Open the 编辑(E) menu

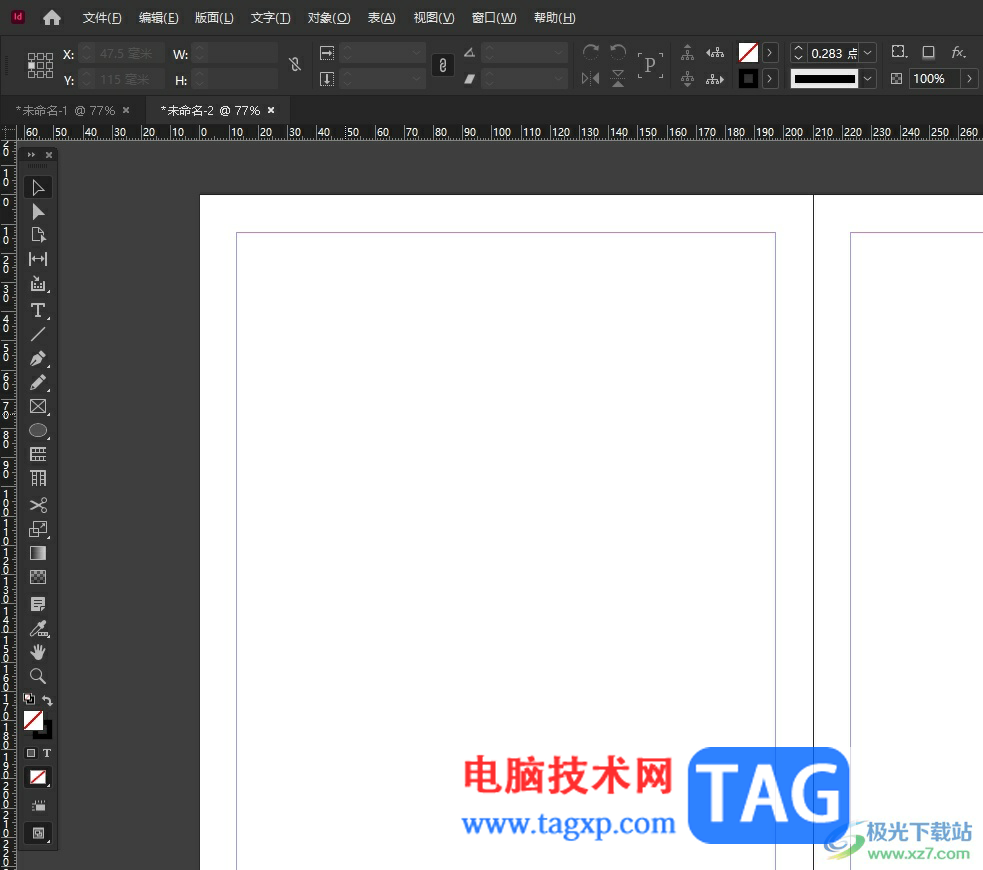[158, 18]
